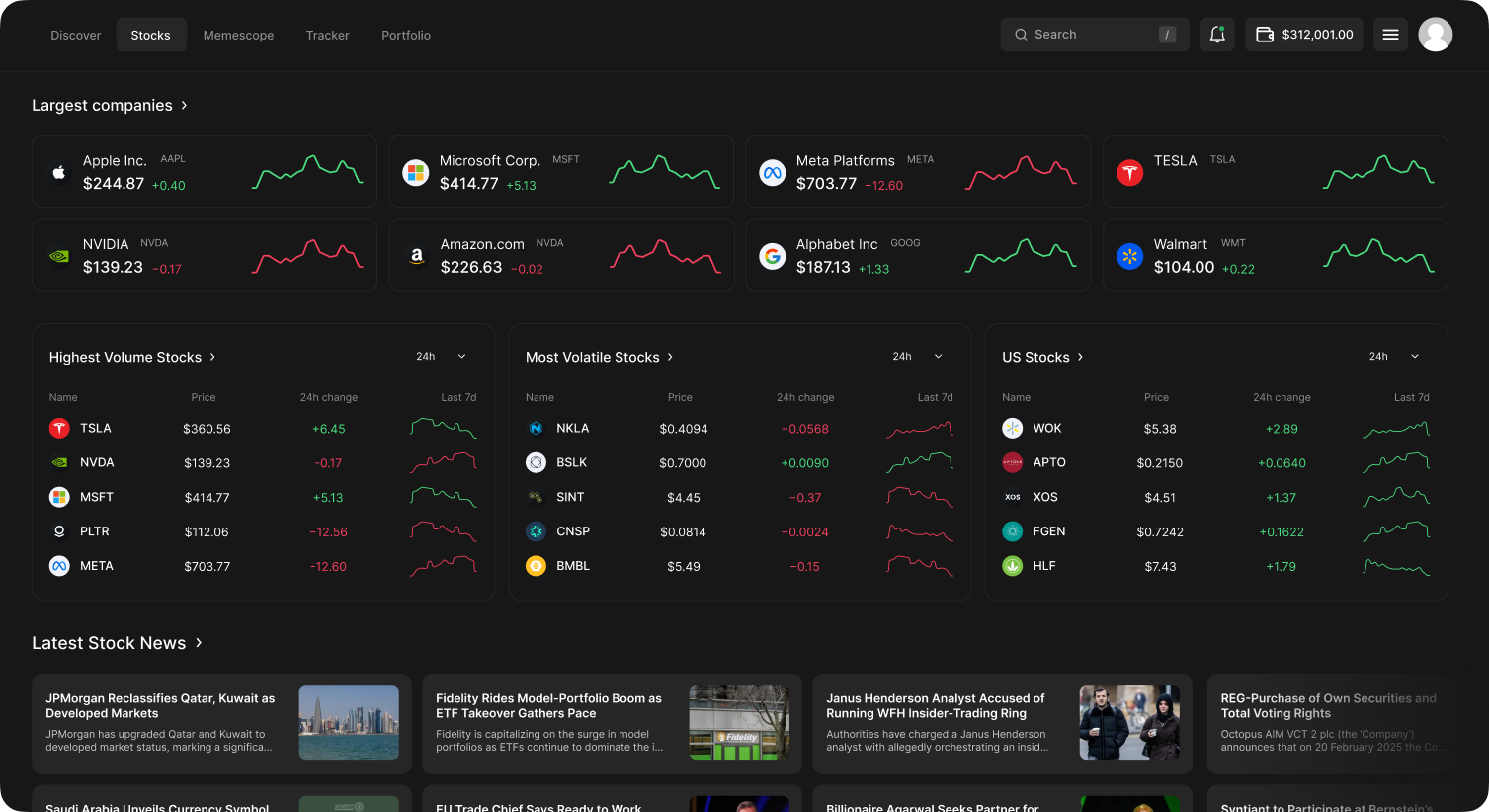Open the US Stocks list
The height and width of the screenshot is (812, 1489).
coord(1042,357)
